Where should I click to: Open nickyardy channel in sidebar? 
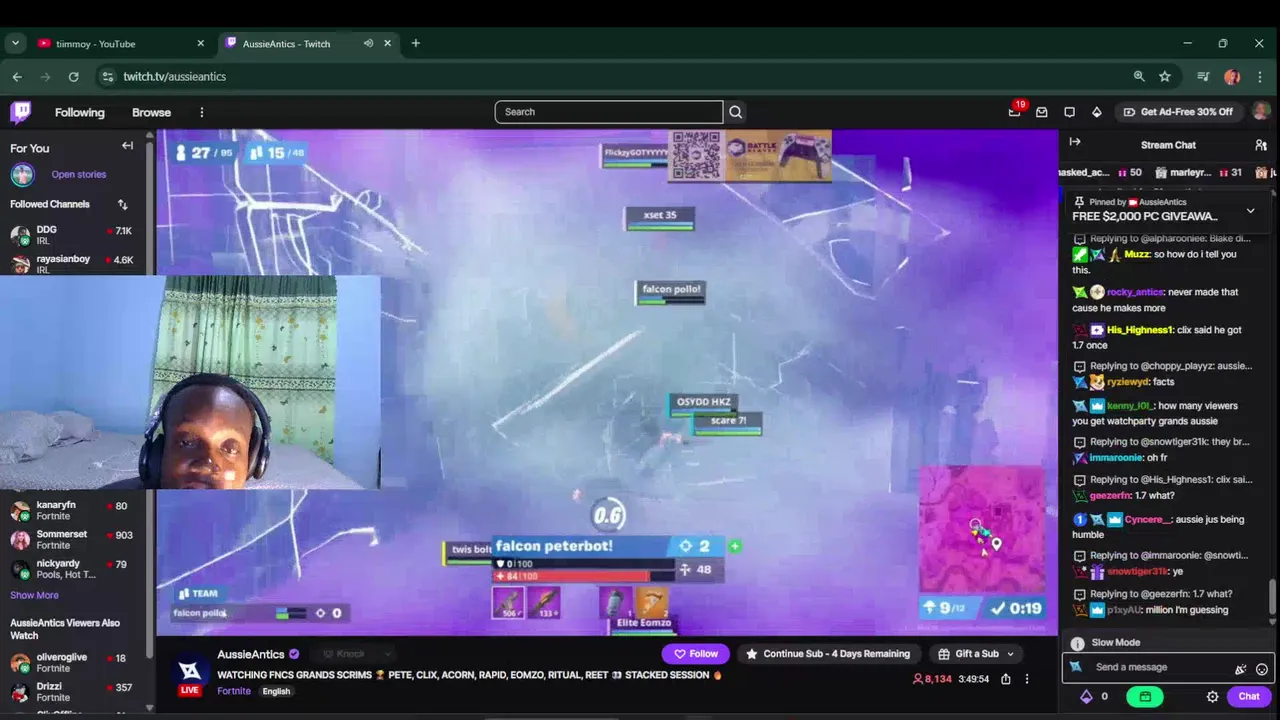[72, 569]
